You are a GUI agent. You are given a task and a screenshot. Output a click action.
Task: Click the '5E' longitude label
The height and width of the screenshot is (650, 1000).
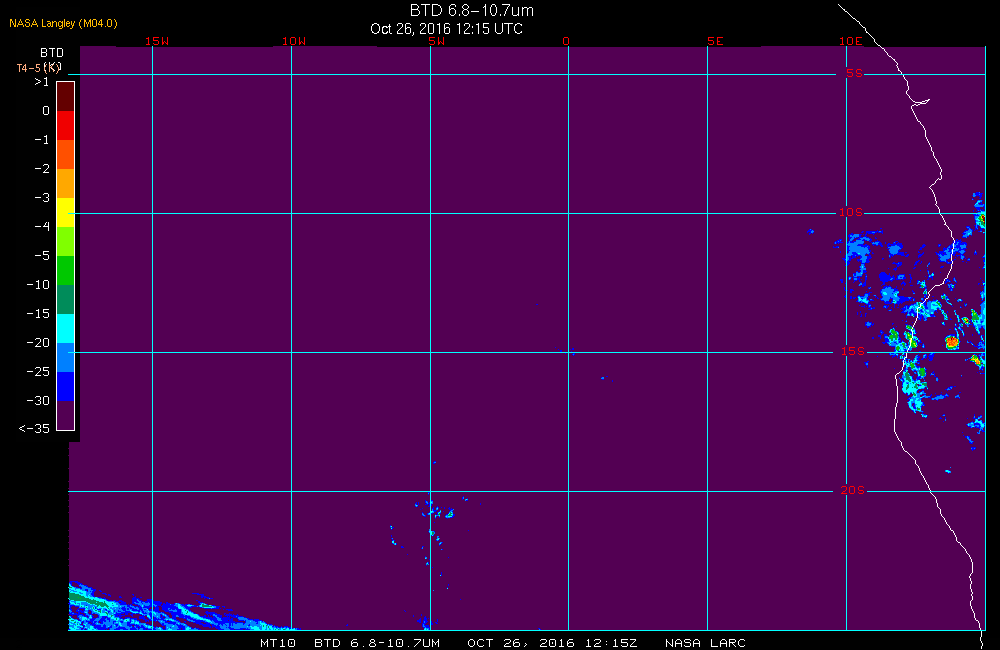715,41
